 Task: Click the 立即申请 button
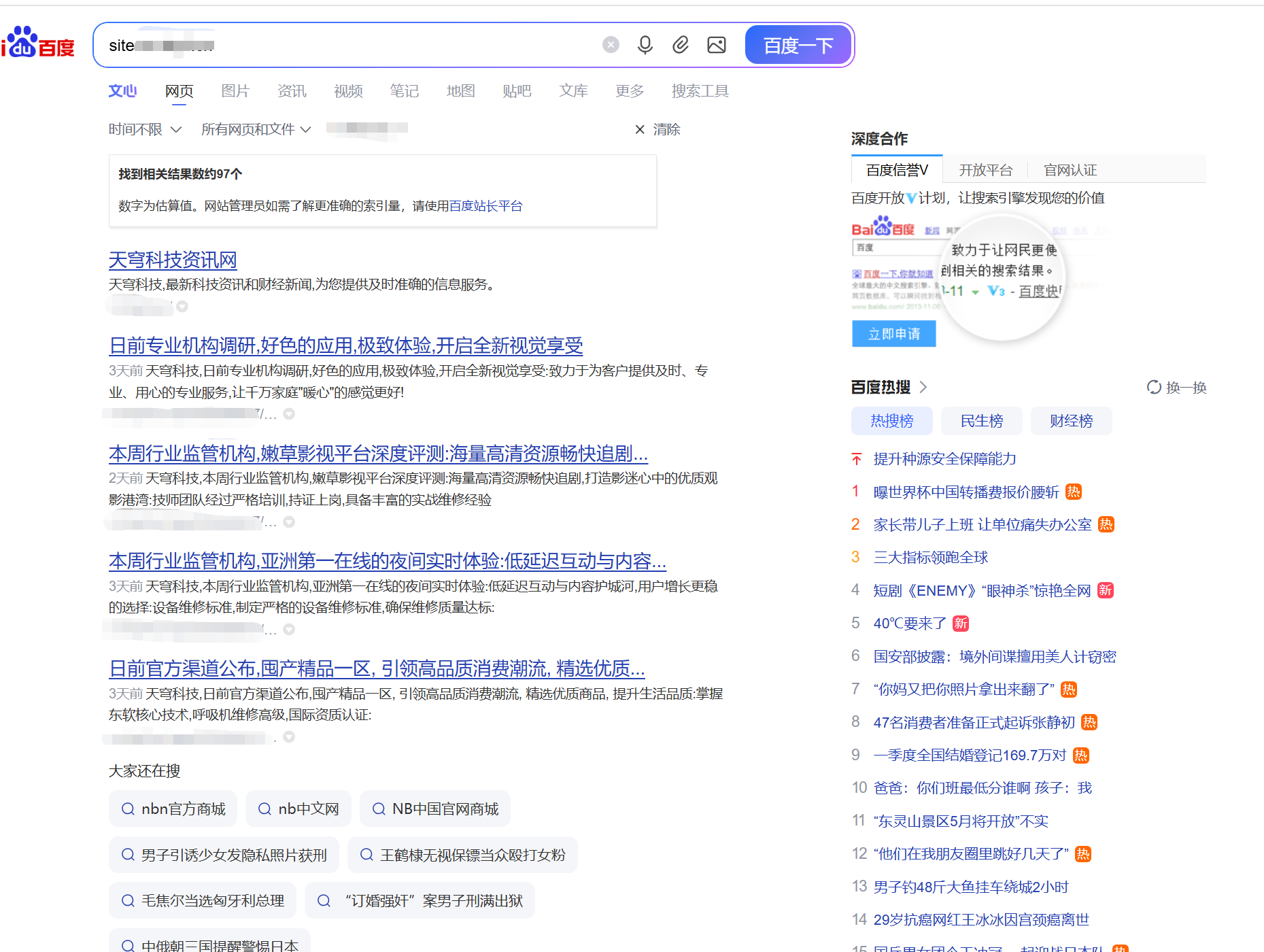[x=894, y=334]
